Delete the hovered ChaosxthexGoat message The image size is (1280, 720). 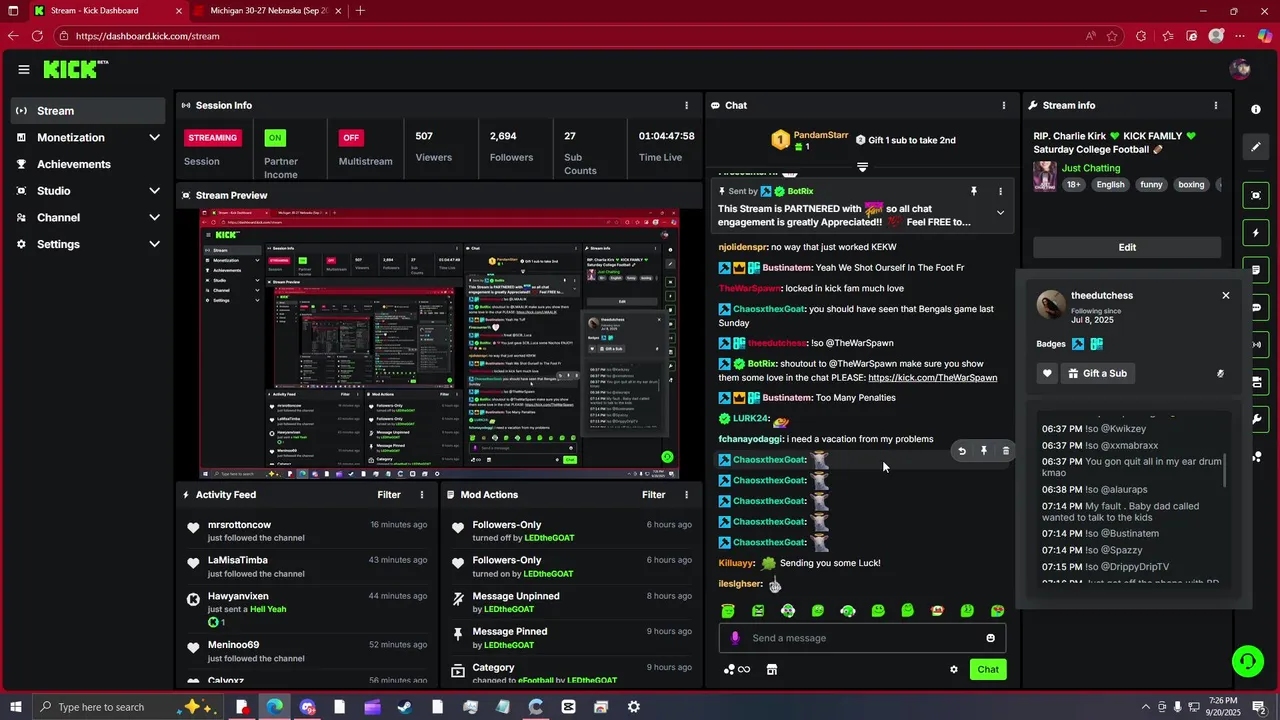(1006, 451)
